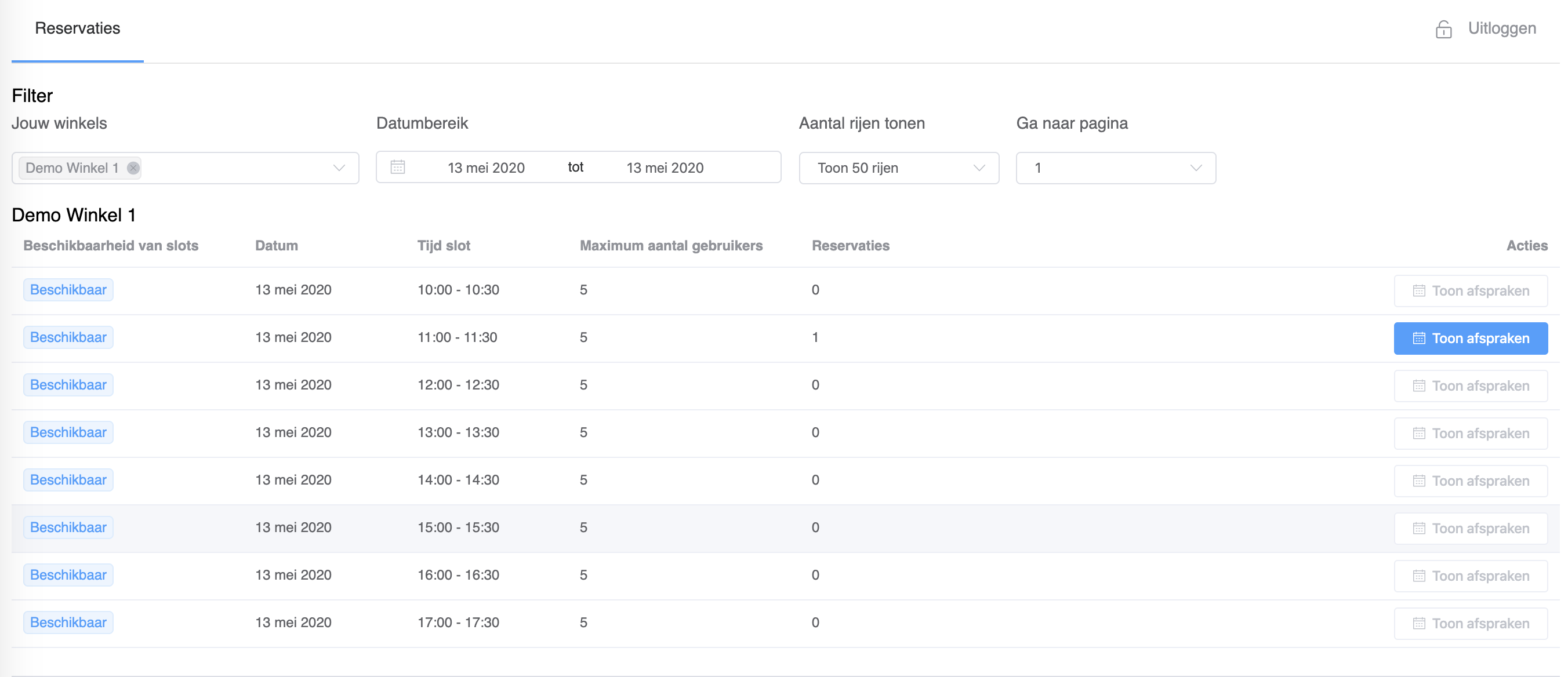Viewport: 1568px width, 677px height.
Task: Click Toon afspraken for 16:00 - 16:30 slot
Action: [x=1471, y=576]
